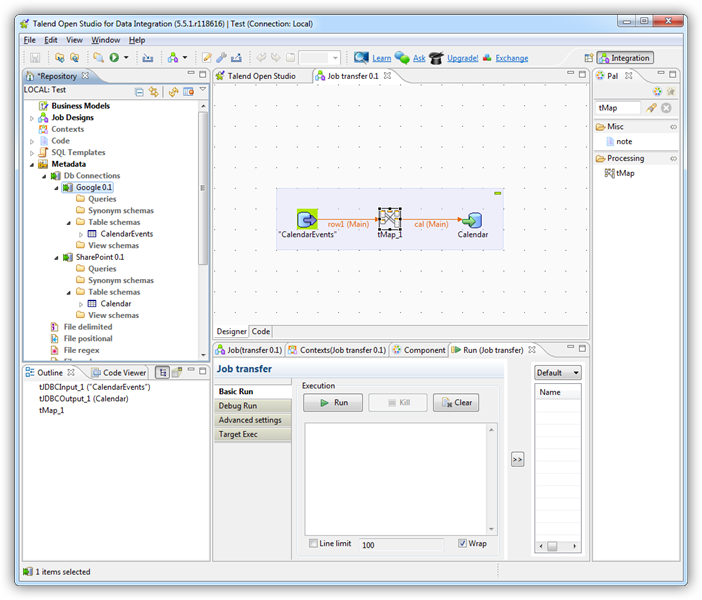Viewport: 702px width, 600px height.
Task: Click the Clear button in the Run panel
Action: pyautogui.click(x=456, y=403)
